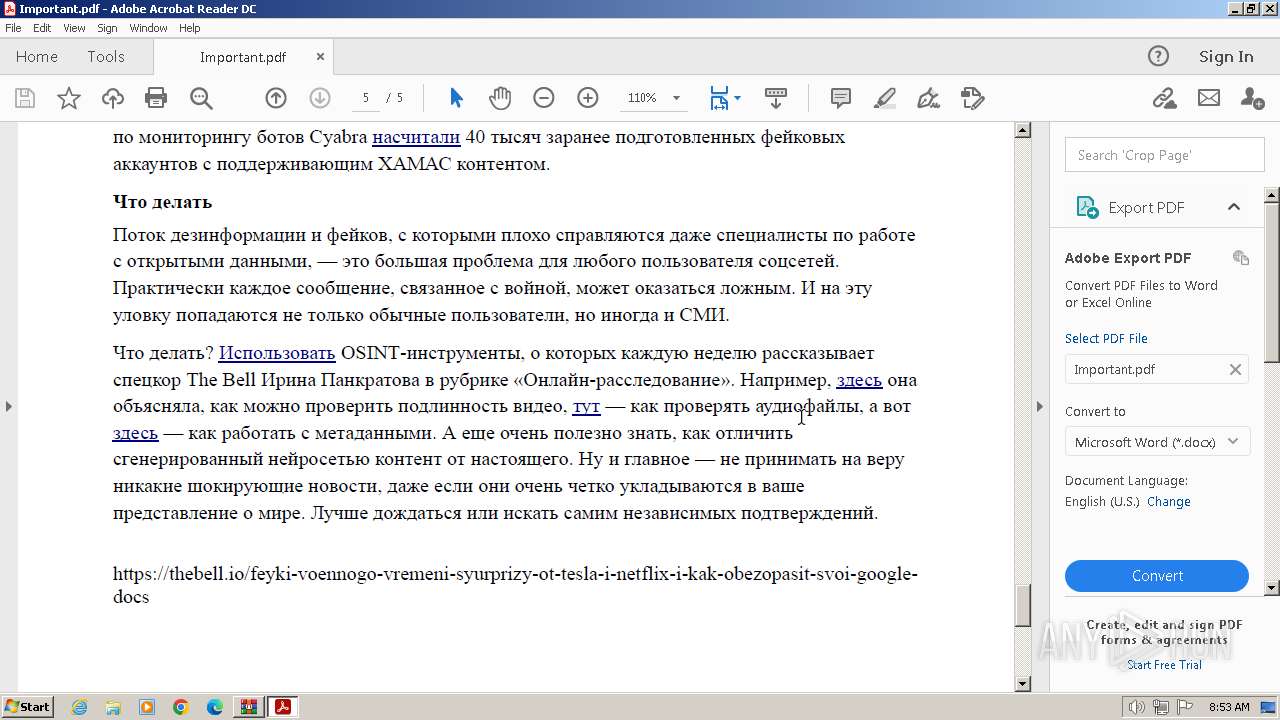Open the fit-to-width page display tool
Viewport: 1280px width, 720px height.
pyautogui.click(x=719, y=98)
